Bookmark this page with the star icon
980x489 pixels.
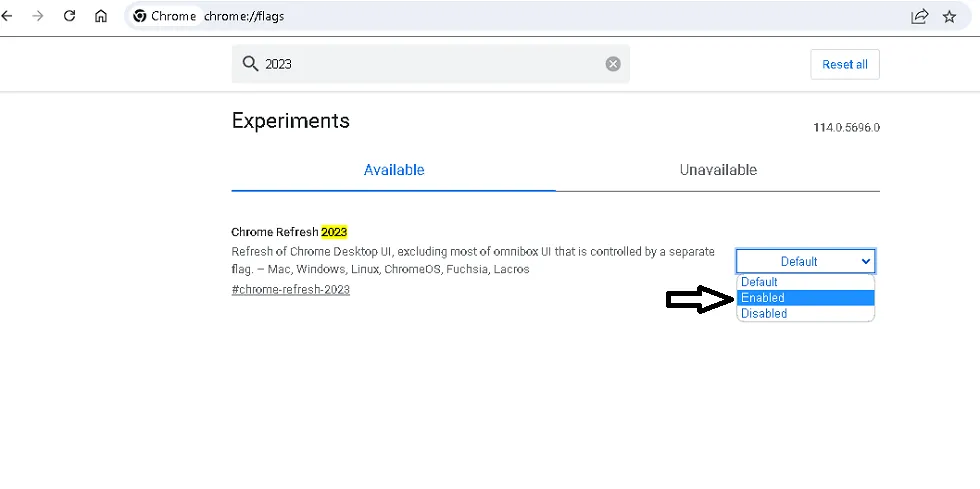[950, 16]
